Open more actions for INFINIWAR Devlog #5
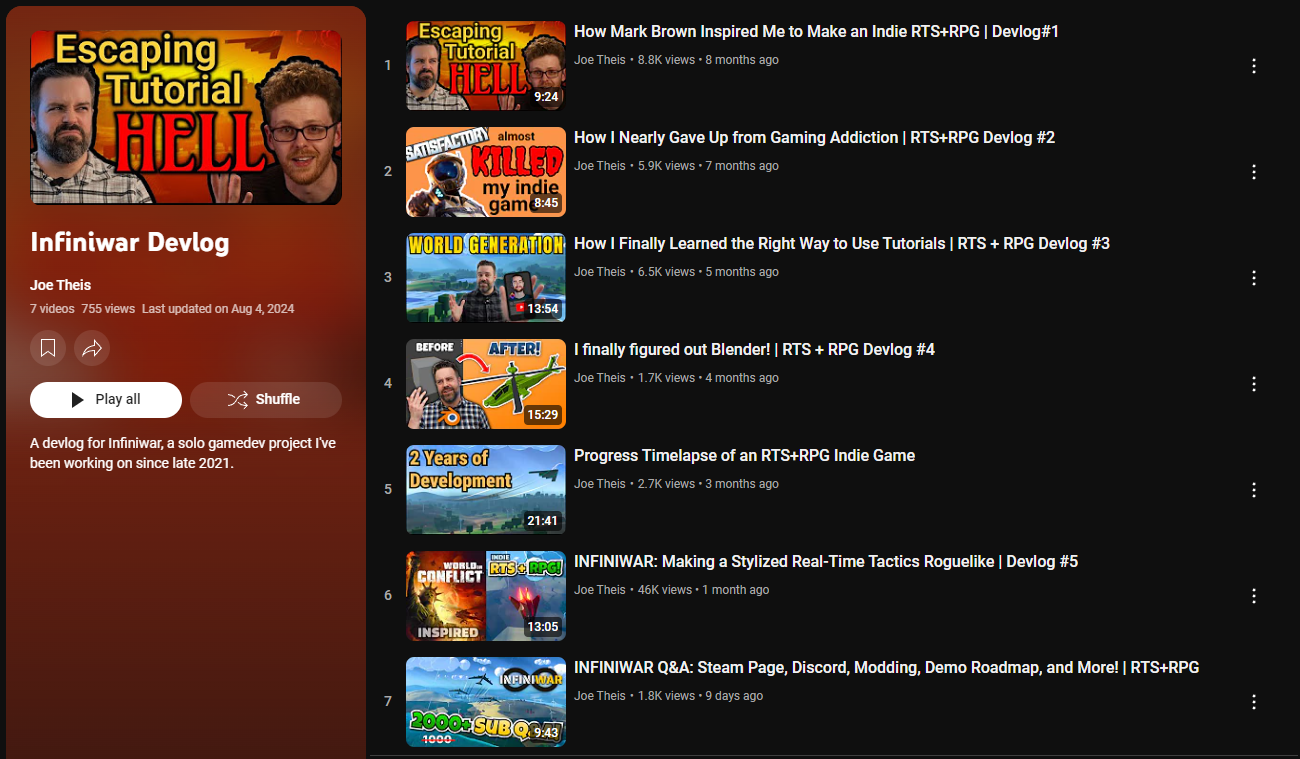Image resolution: width=1300 pixels, height=759 pixels. 1253,596
